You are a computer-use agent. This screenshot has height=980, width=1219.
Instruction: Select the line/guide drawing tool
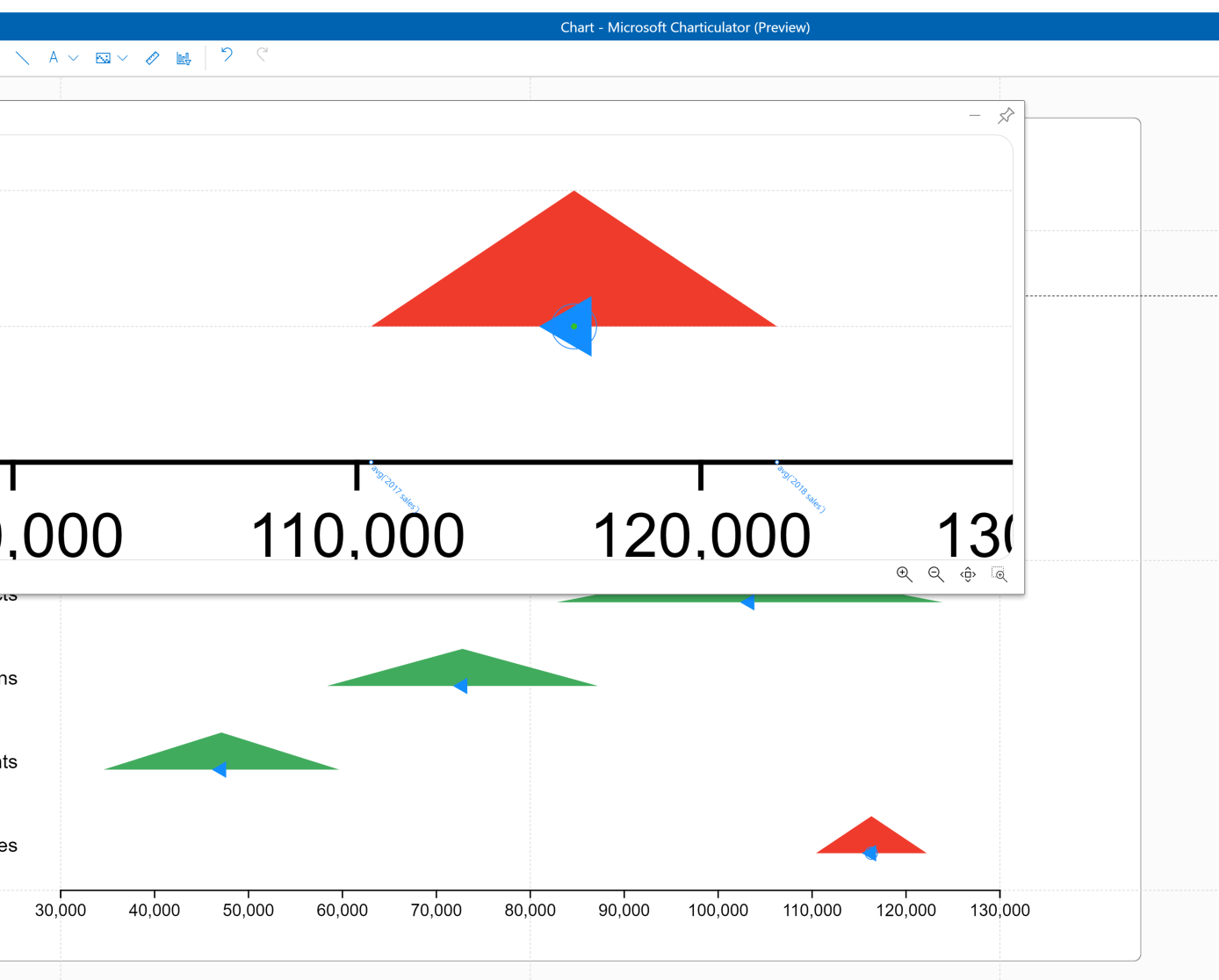pyautogui.click(x=22, y=57)
